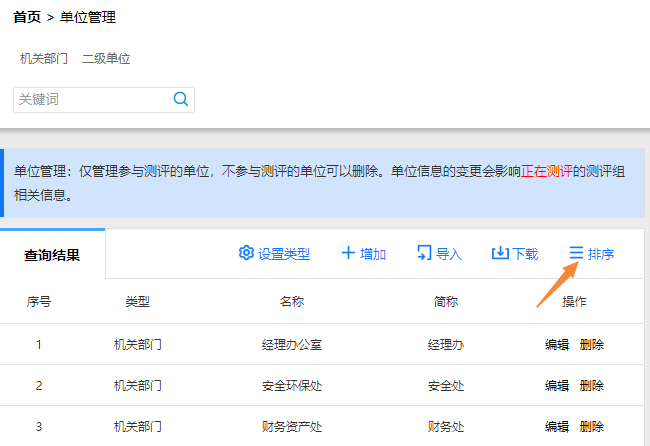The width and height of the screenshot is (650, 446).
Task: Click the 简称 column header
Action: (x=446, y=301)
